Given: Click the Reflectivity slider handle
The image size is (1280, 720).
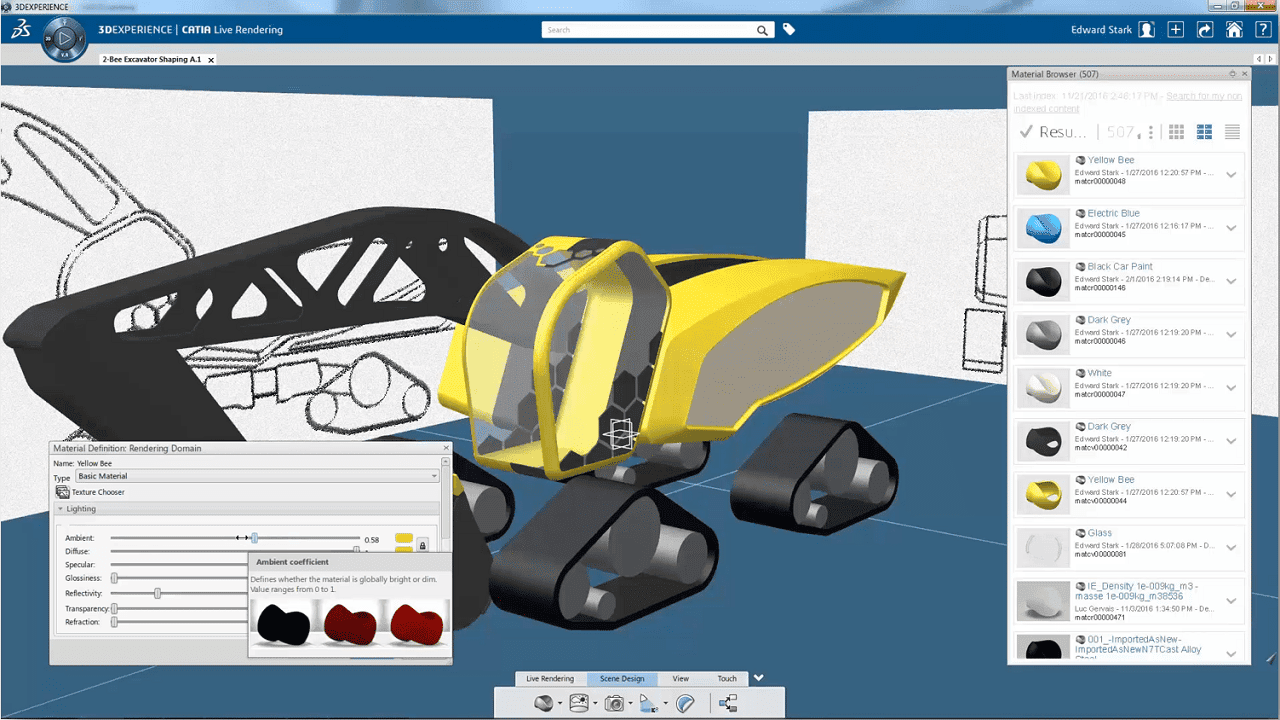Looking at the screenshot, I should (x=158, y=594).
